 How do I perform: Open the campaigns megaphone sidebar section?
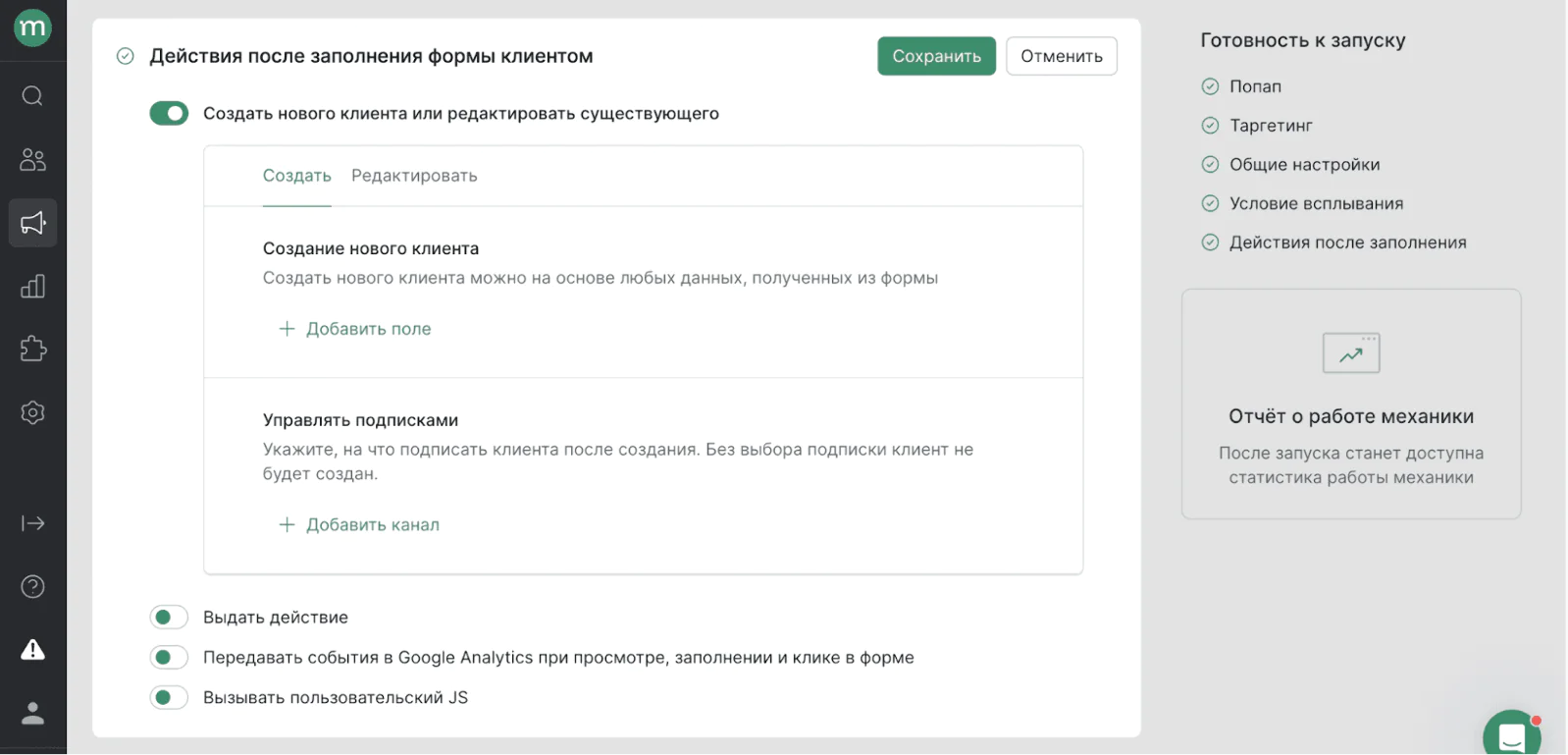32,223
